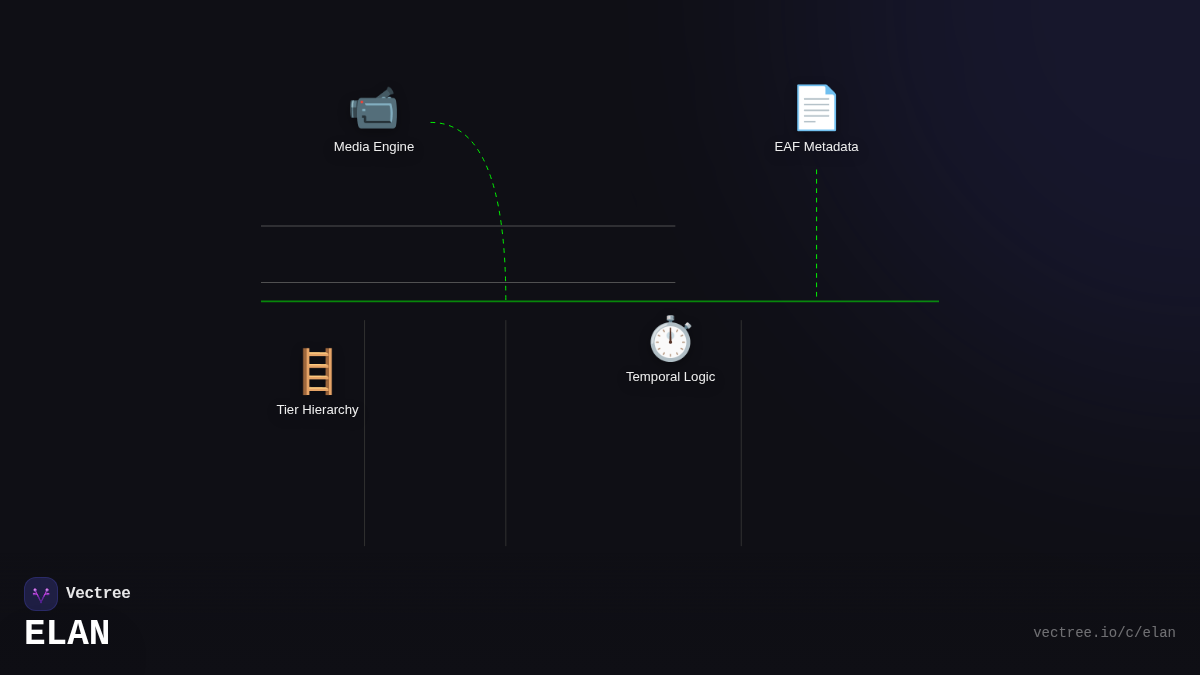Select the Temporal Logic stopwatch icon

click(x=670, y=339)
